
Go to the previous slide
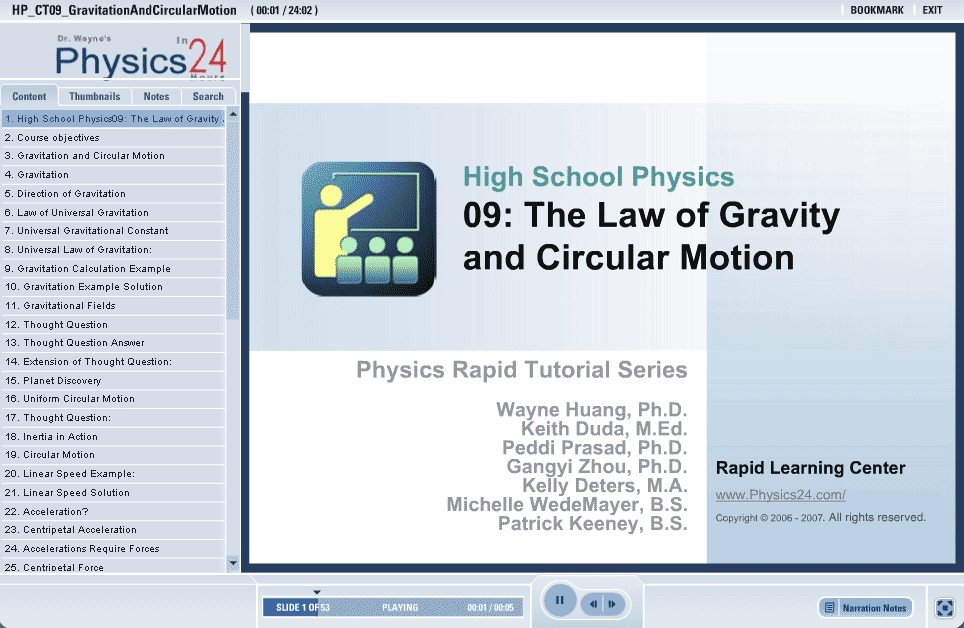tap(594, 604)
